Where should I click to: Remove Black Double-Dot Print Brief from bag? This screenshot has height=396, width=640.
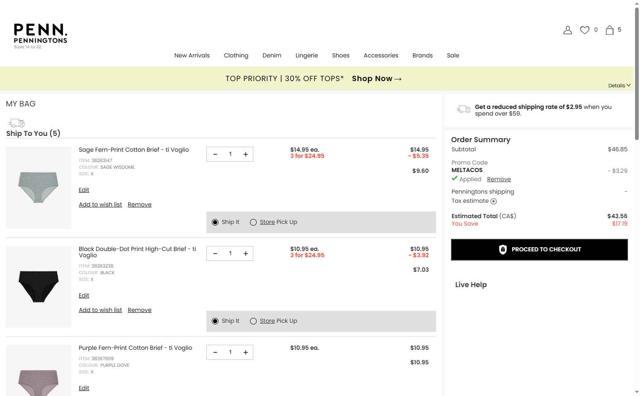(x=140, y=310)
